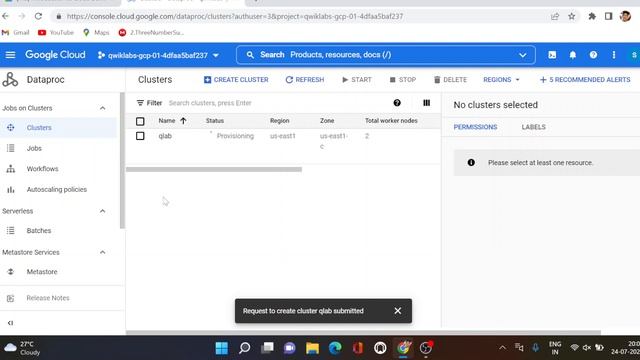Open File Explorer from the taskbar
Viewport: 640px width, 360px height.
312,348
